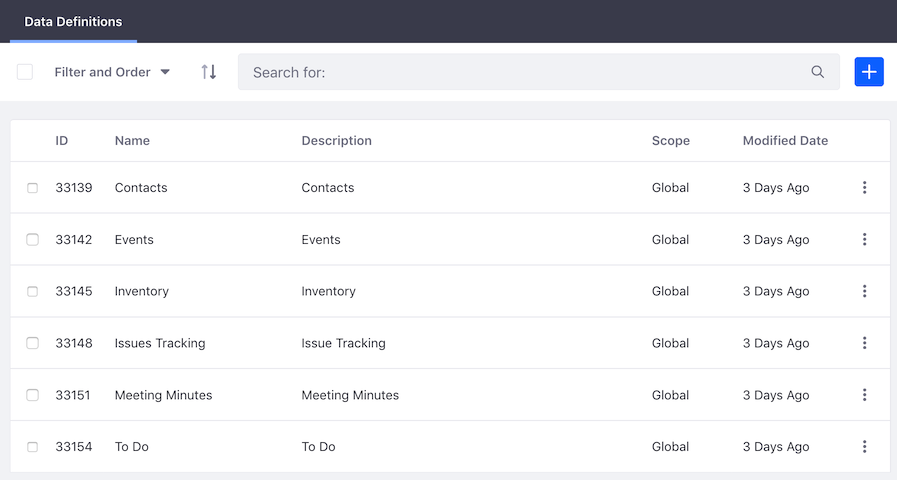Click ID value 33145
This screenshot has height=480, width=897.
[x=74, y=291]
